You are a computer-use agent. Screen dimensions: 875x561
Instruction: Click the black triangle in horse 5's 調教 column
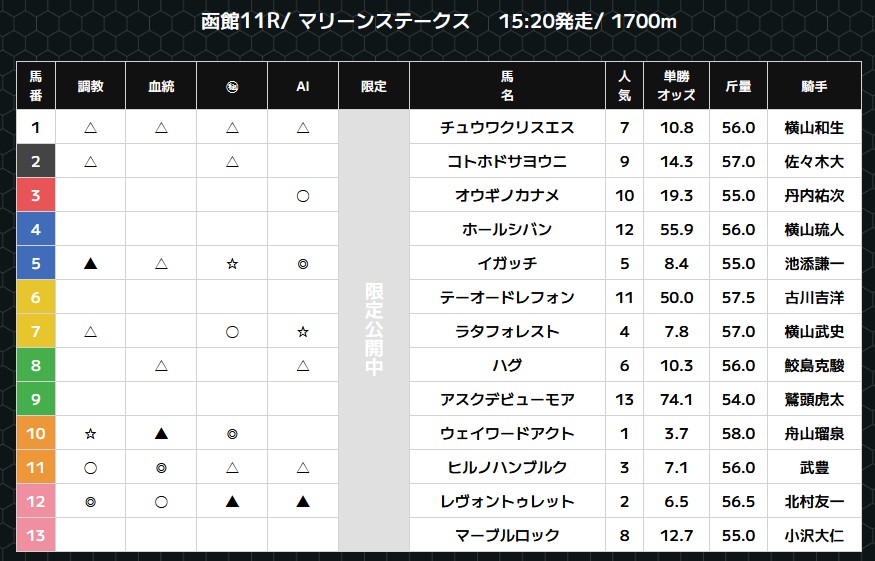point(90,263)
